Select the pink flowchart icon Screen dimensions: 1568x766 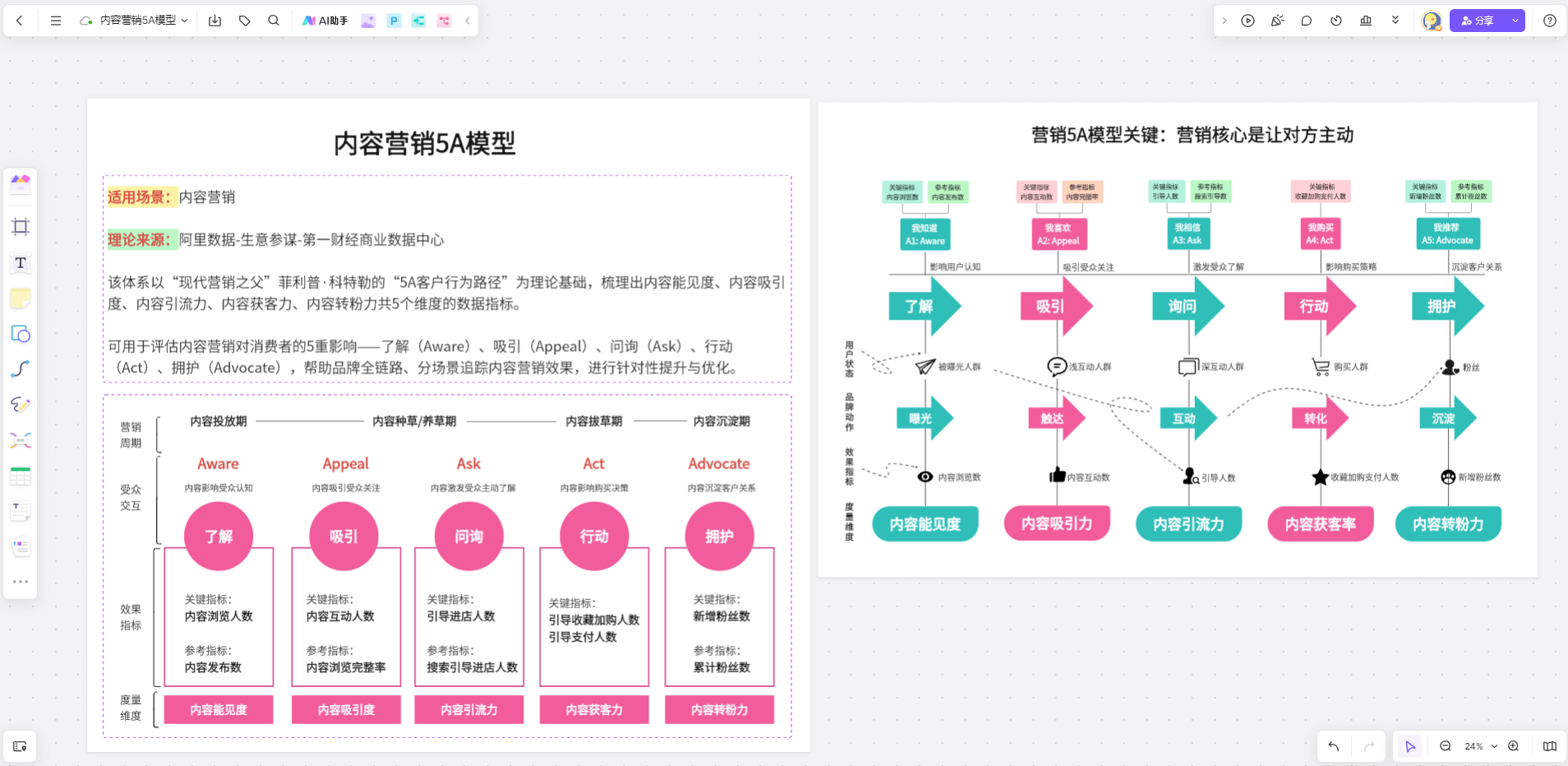[445, 21]
